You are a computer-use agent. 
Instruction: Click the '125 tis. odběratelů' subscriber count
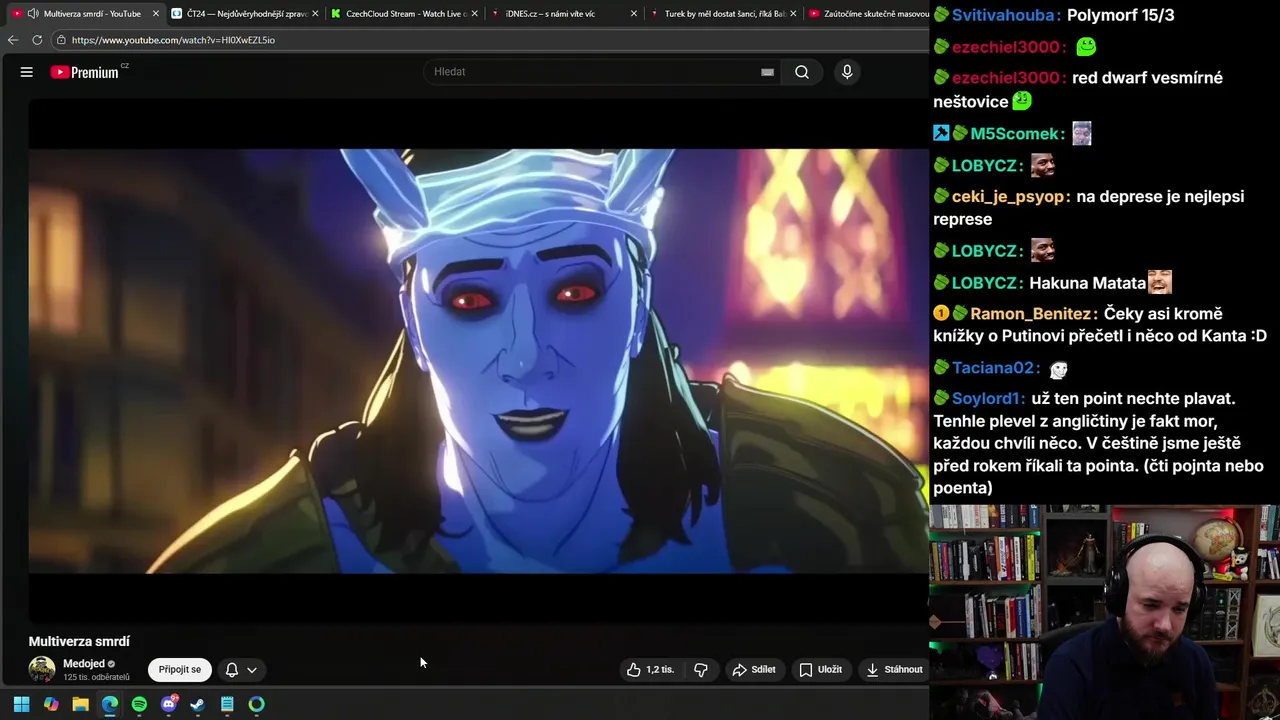[x=96, y=678]
